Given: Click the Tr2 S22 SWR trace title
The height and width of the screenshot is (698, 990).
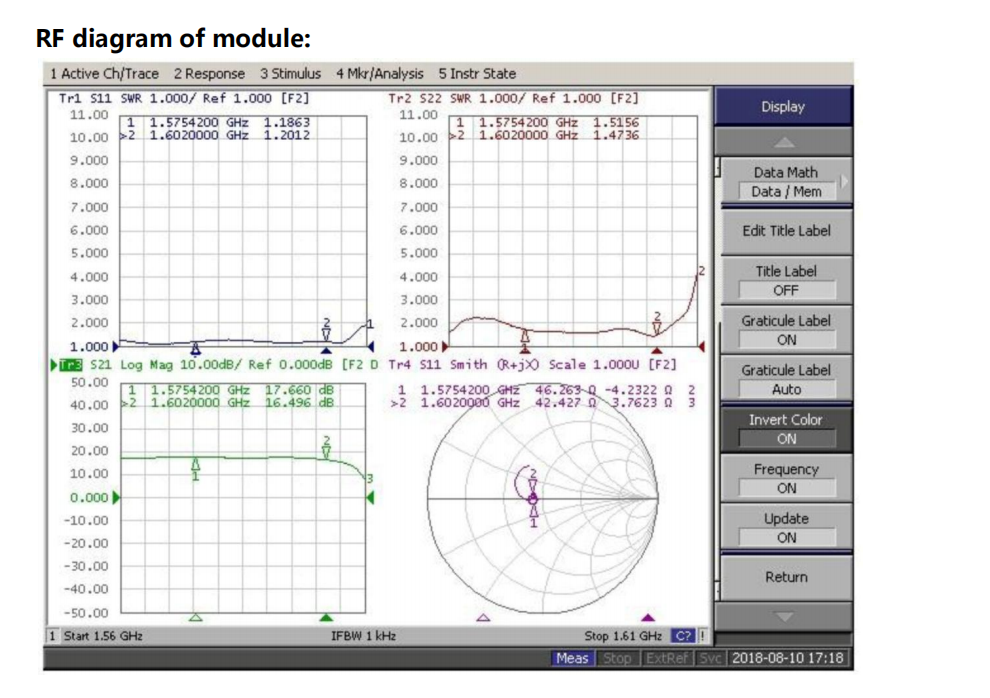Looking at the screenshot, I should point(513,98).
